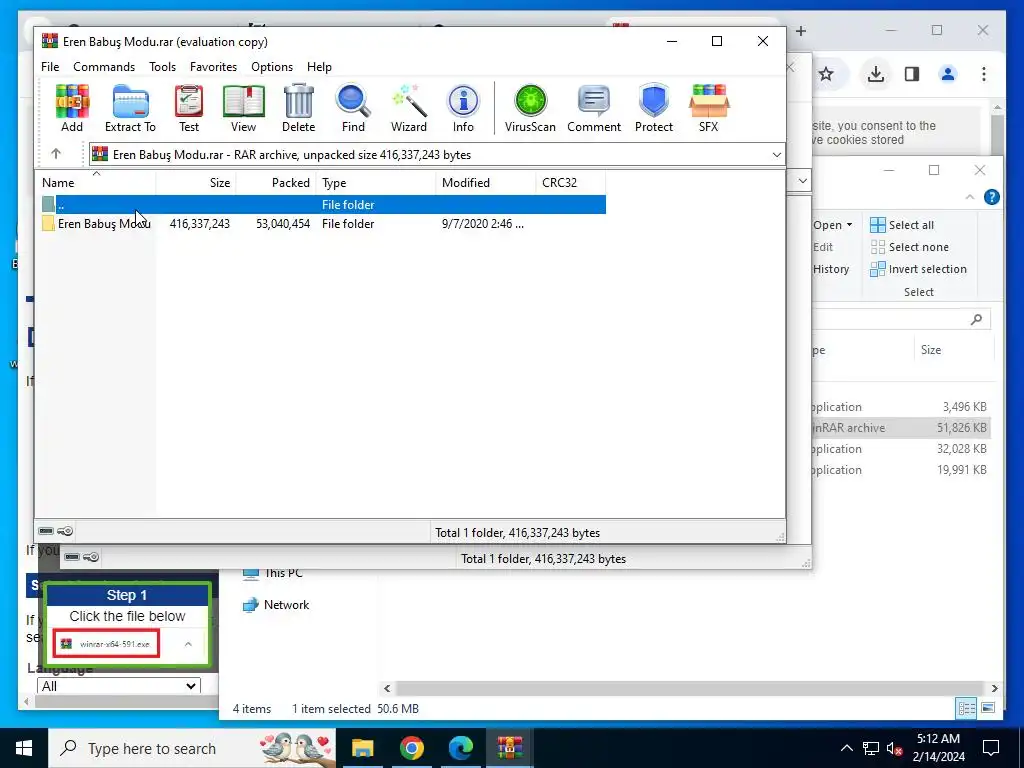
Task: Open the Tools menu
Action: pos(162,67)
